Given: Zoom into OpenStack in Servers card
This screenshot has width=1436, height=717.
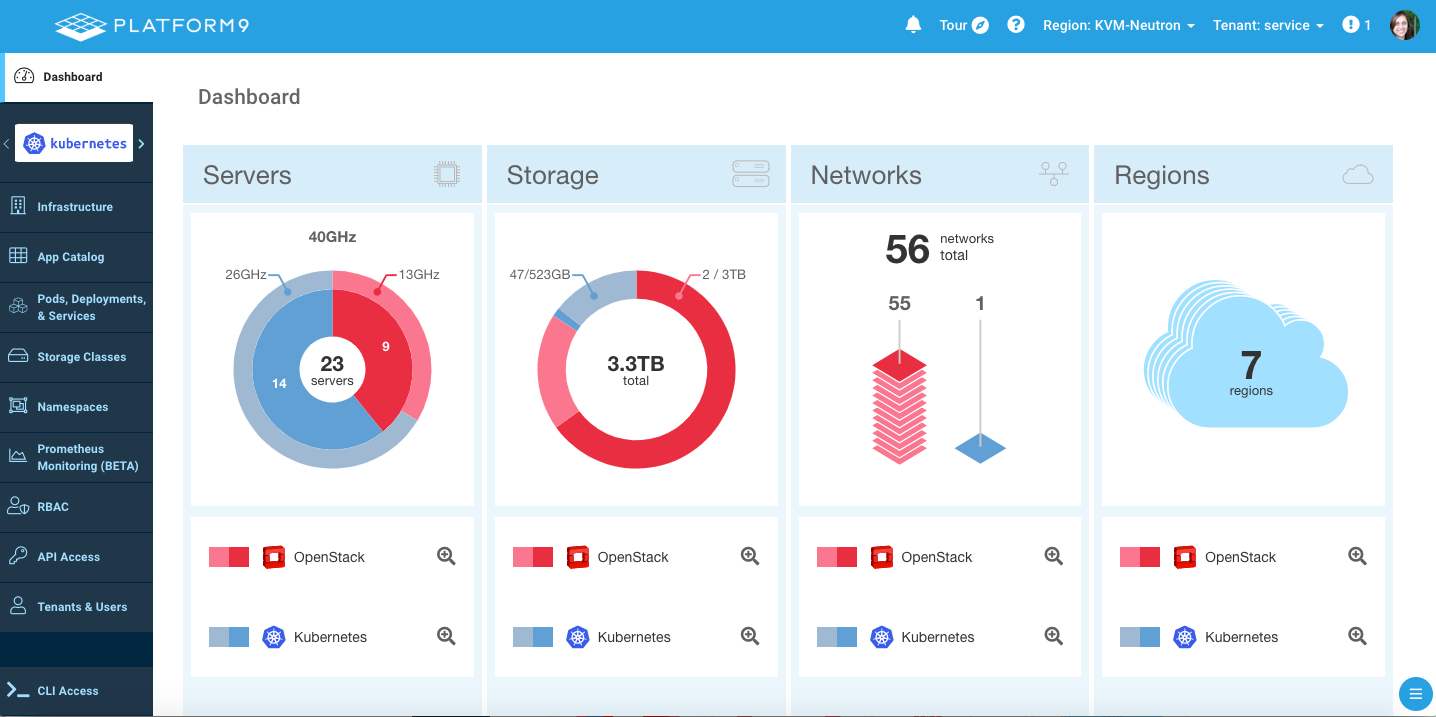Looking at the screenshot, I should [446, 556].
